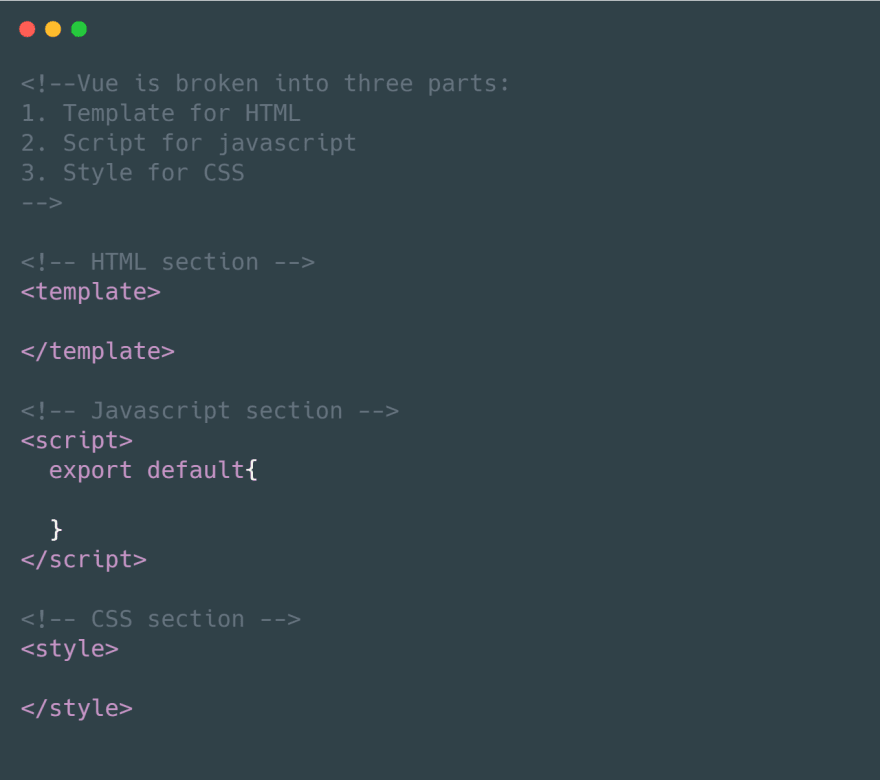Click the red close window button
Image resolution: width=880 pixels, height=780 pixels.
(x=27, y=29)
